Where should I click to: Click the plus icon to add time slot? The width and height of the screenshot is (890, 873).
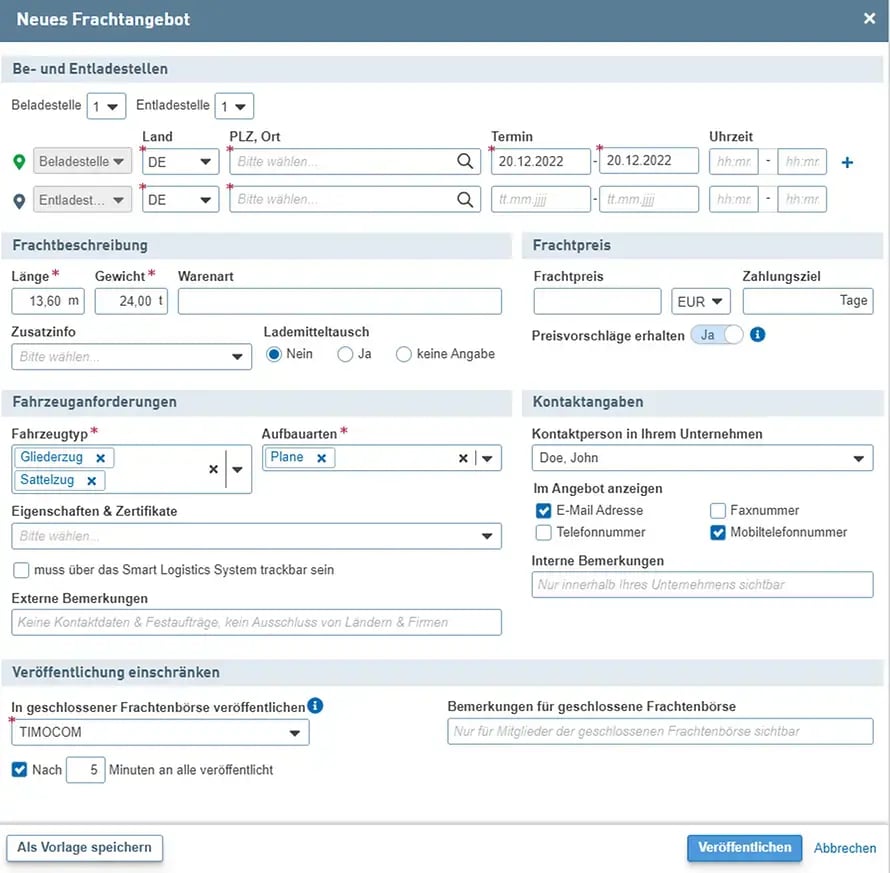[x=847, y=162]
